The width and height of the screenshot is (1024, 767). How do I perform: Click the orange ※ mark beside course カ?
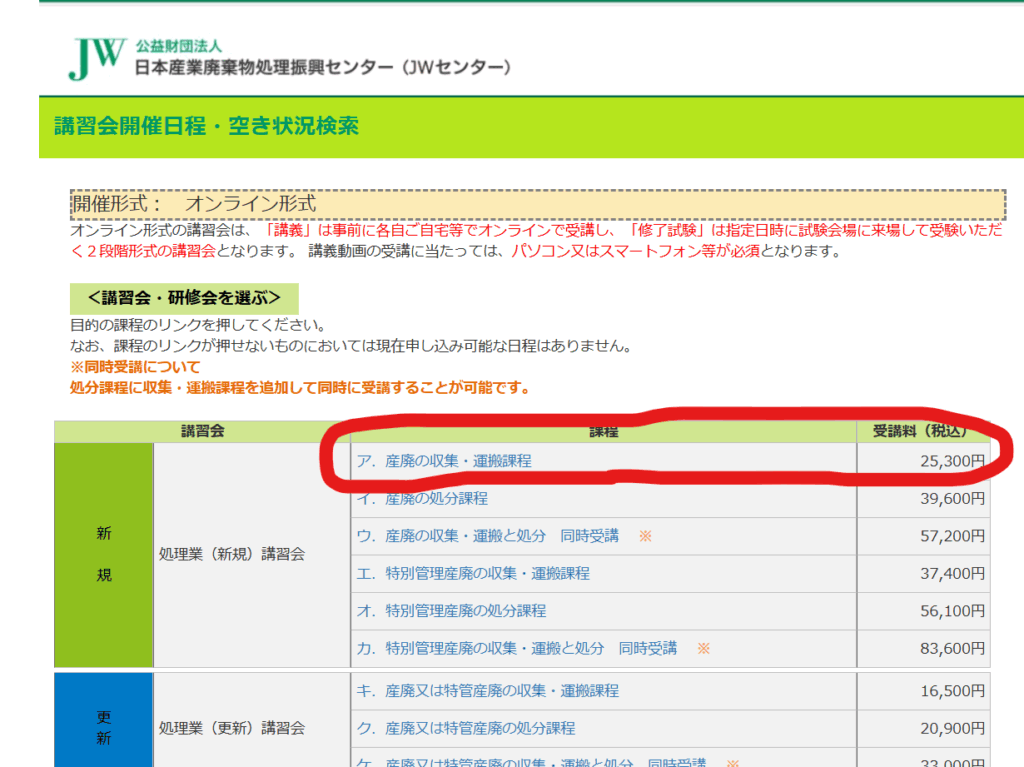click(703, 648)
